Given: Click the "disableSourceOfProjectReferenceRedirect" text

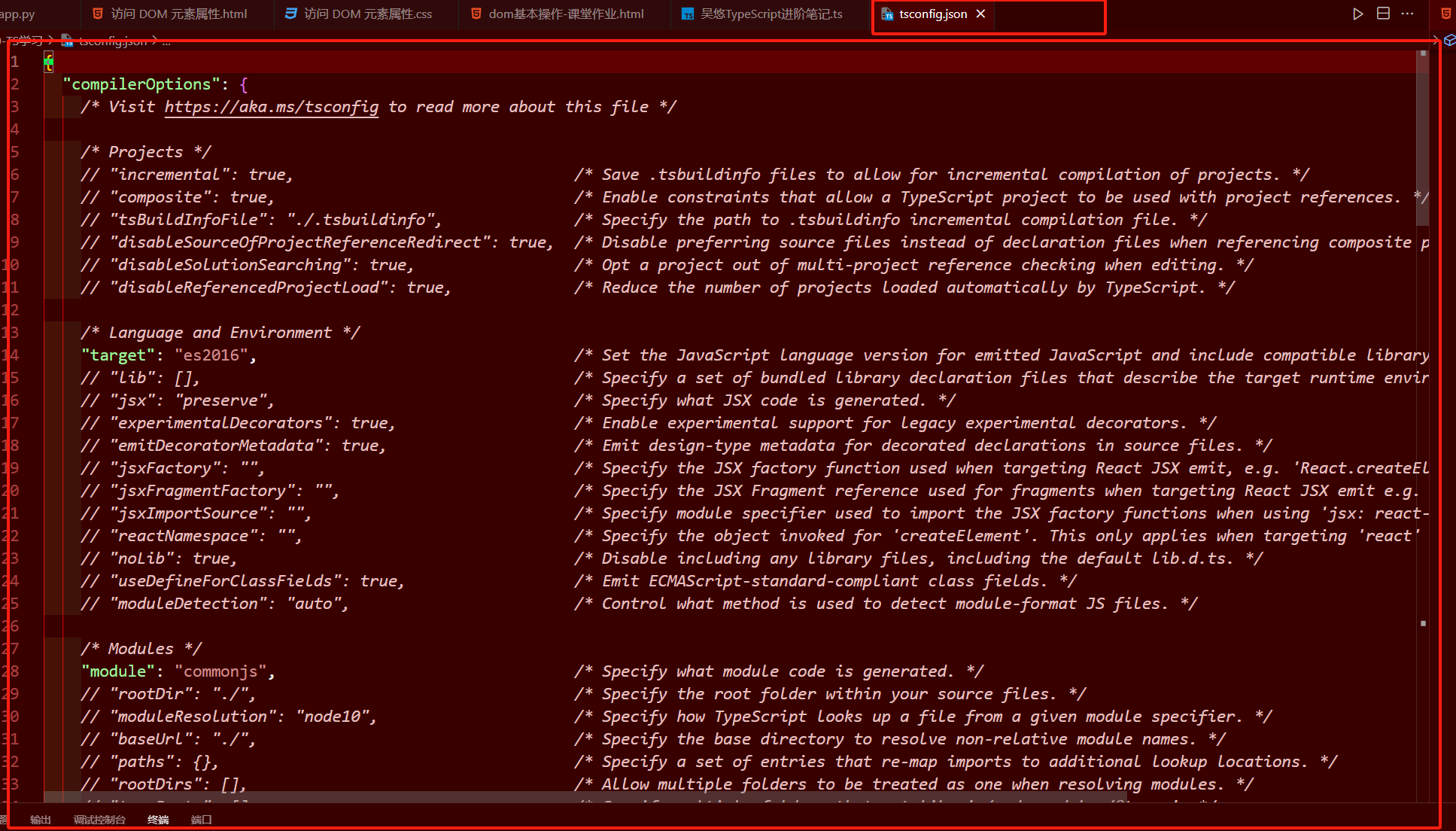Looking at the screenshot, I should click(299, 242).
